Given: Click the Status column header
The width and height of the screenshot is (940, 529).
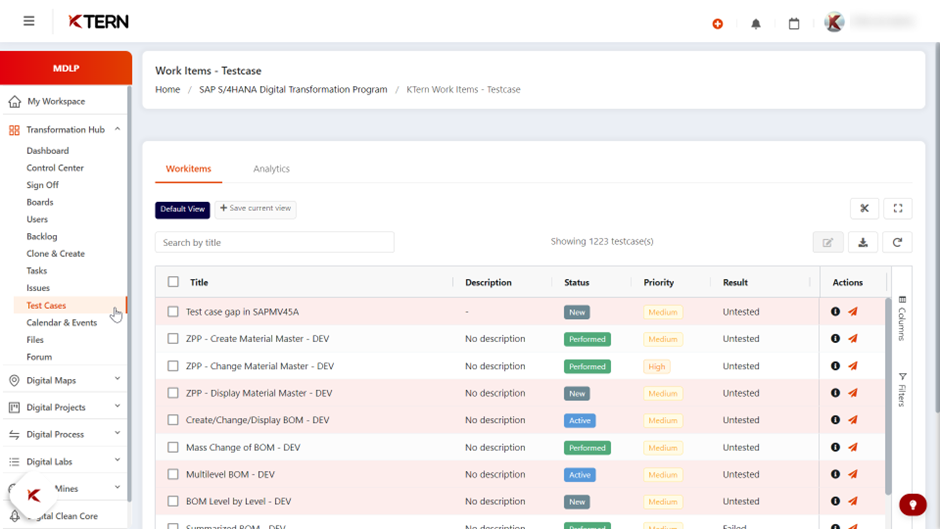Looking at the screenshot, I should [577, 282].
